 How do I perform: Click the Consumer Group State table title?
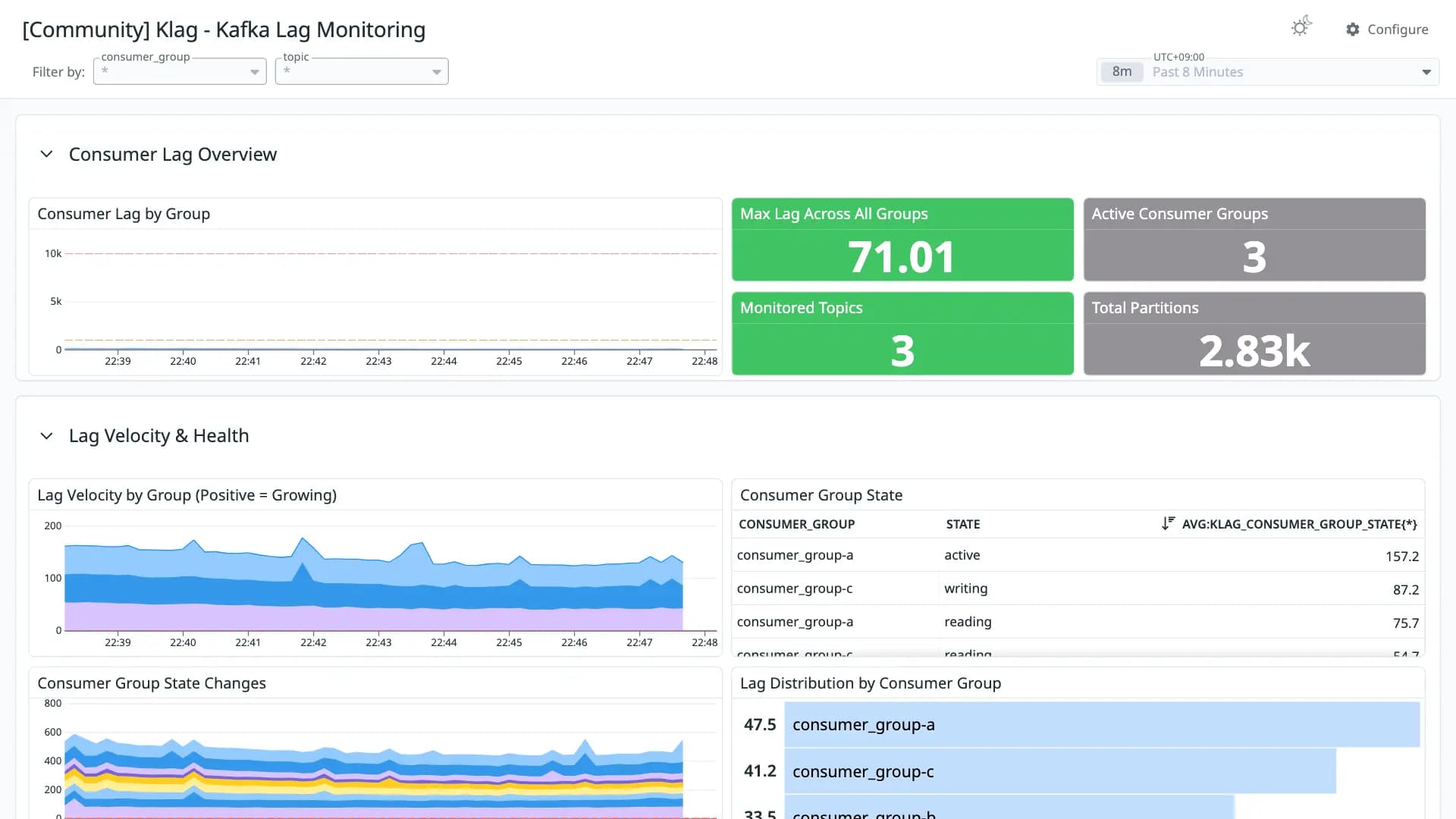click(x=821, y=495)
